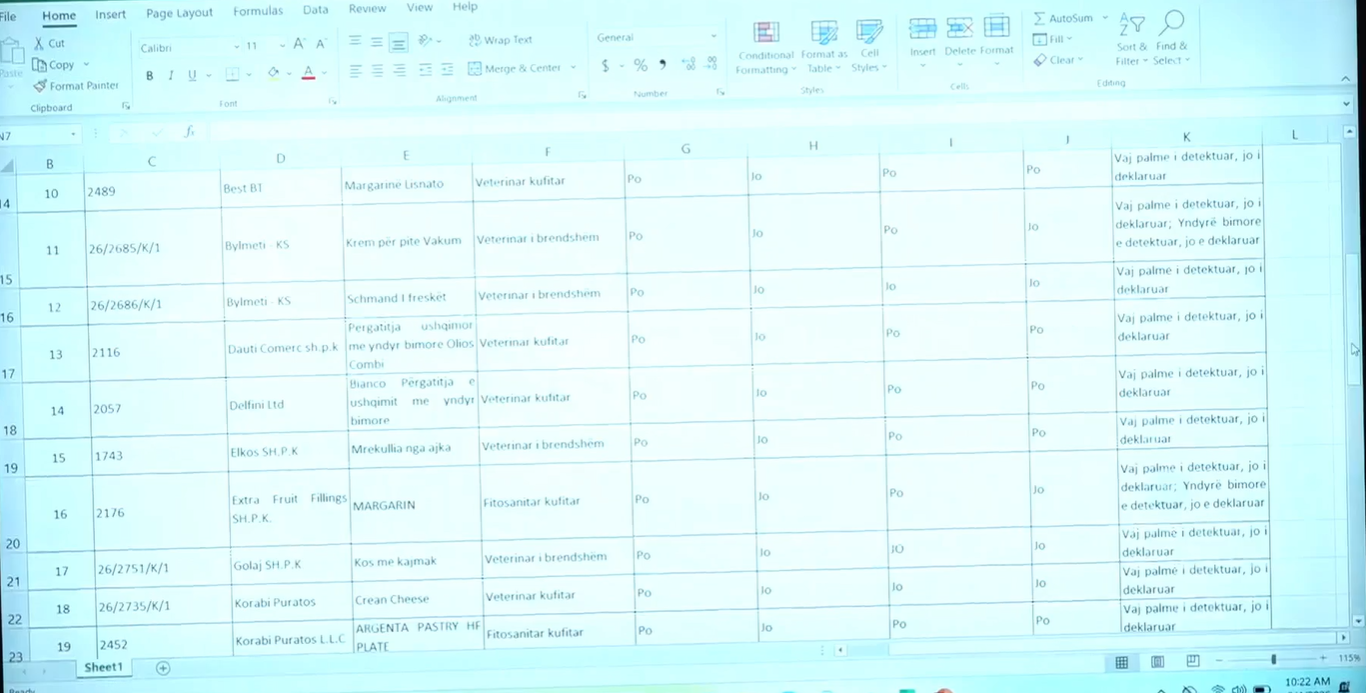Click the zoom slider handle

click(x=1273, y=660)
